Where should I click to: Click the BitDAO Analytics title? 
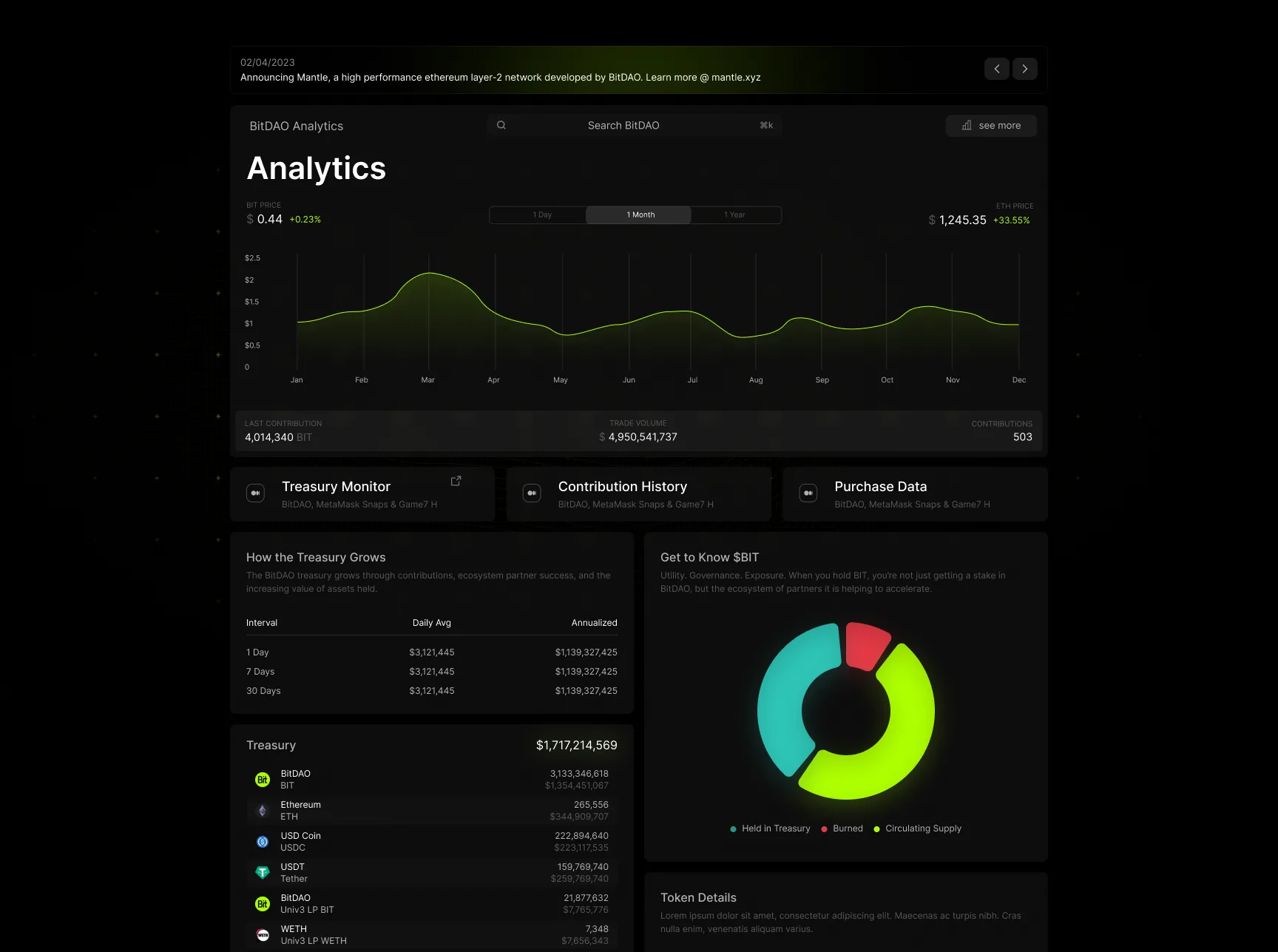(x=296, y=126)
